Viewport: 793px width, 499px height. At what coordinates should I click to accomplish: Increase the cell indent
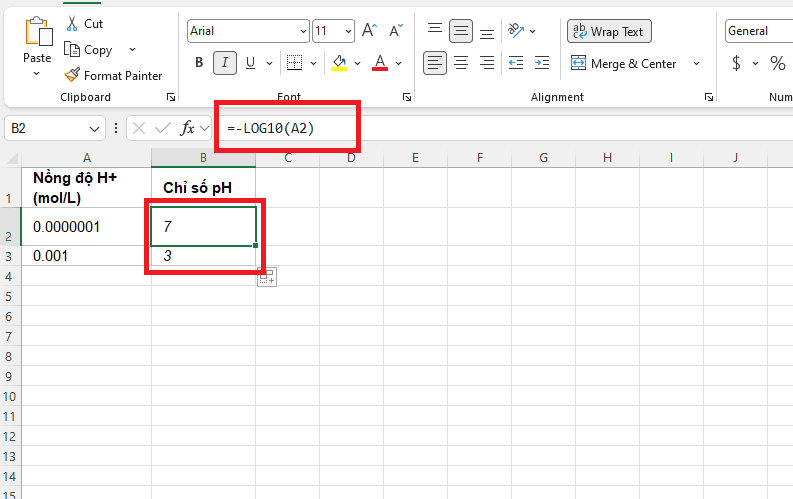(x=542, y=63)
